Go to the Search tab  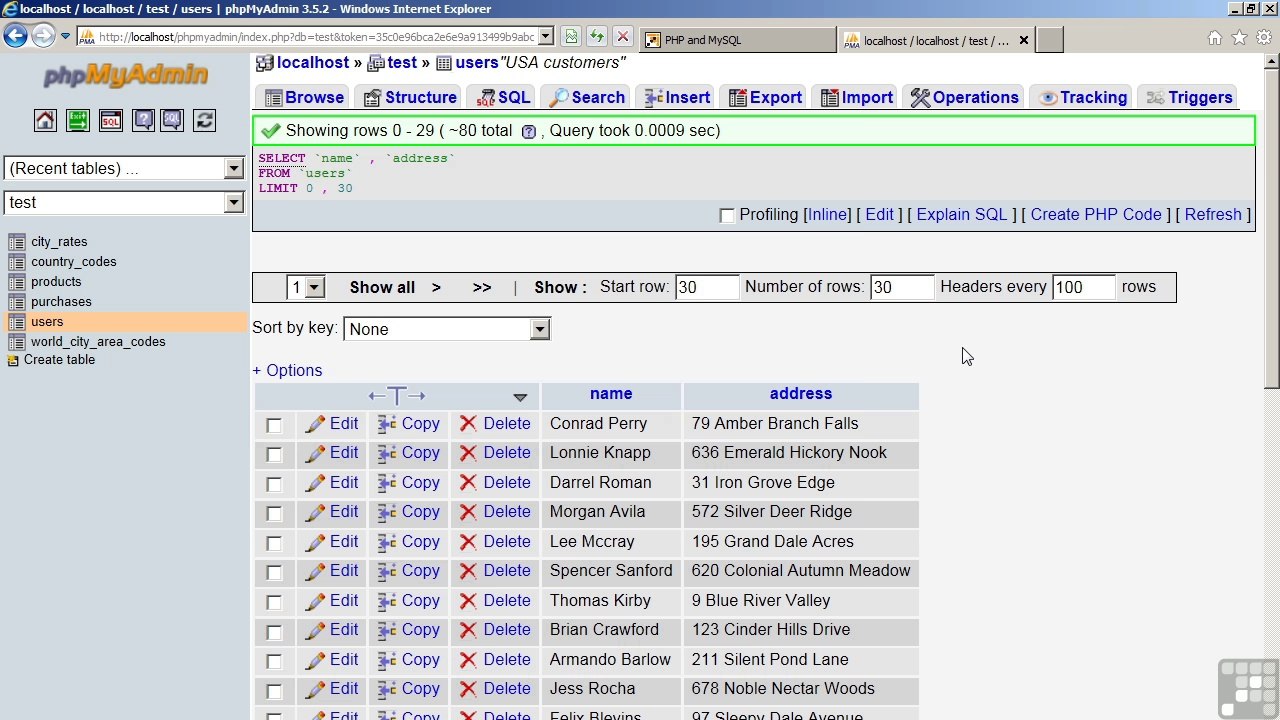click(x=587, y=97)
